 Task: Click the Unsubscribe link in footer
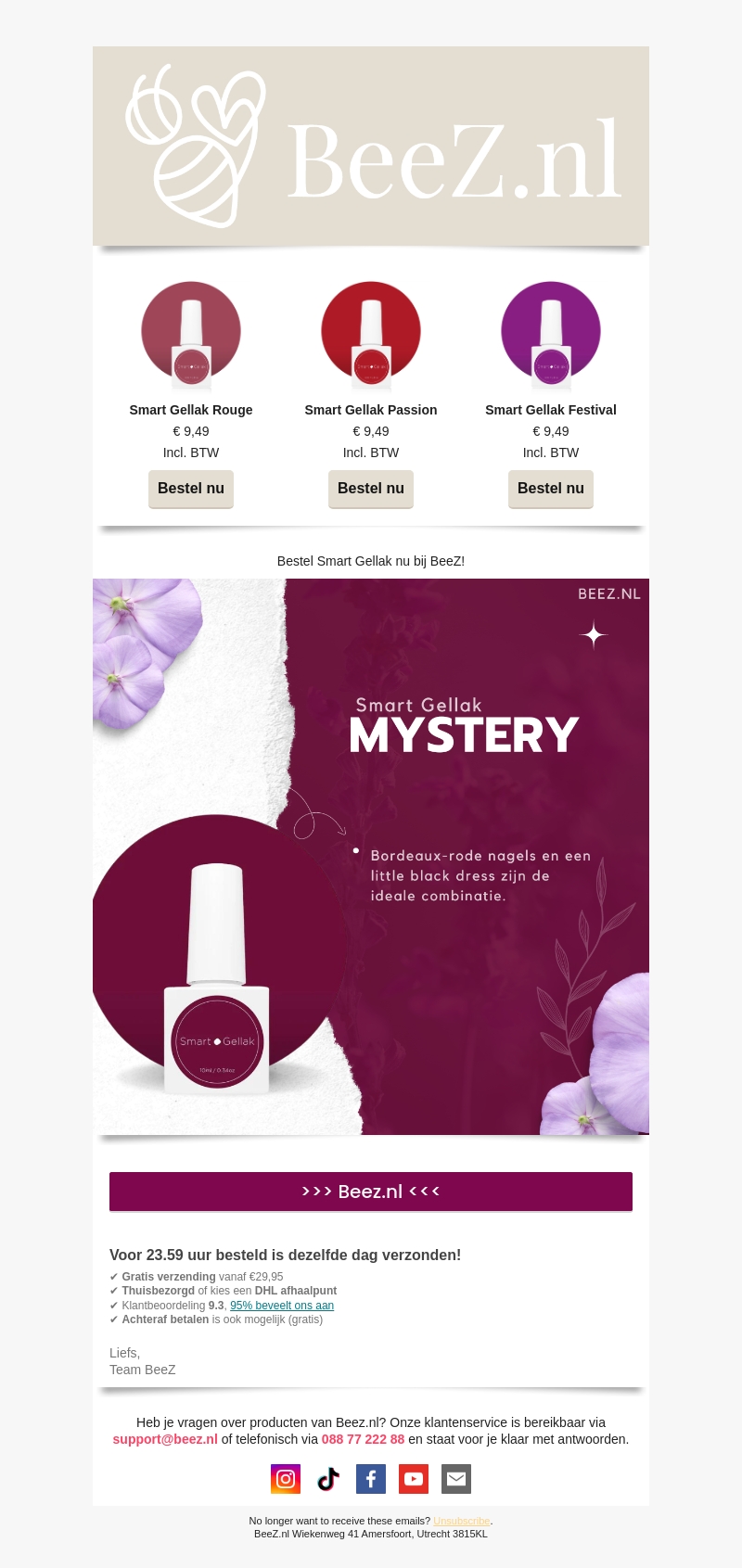click(x=461, y=1521)
